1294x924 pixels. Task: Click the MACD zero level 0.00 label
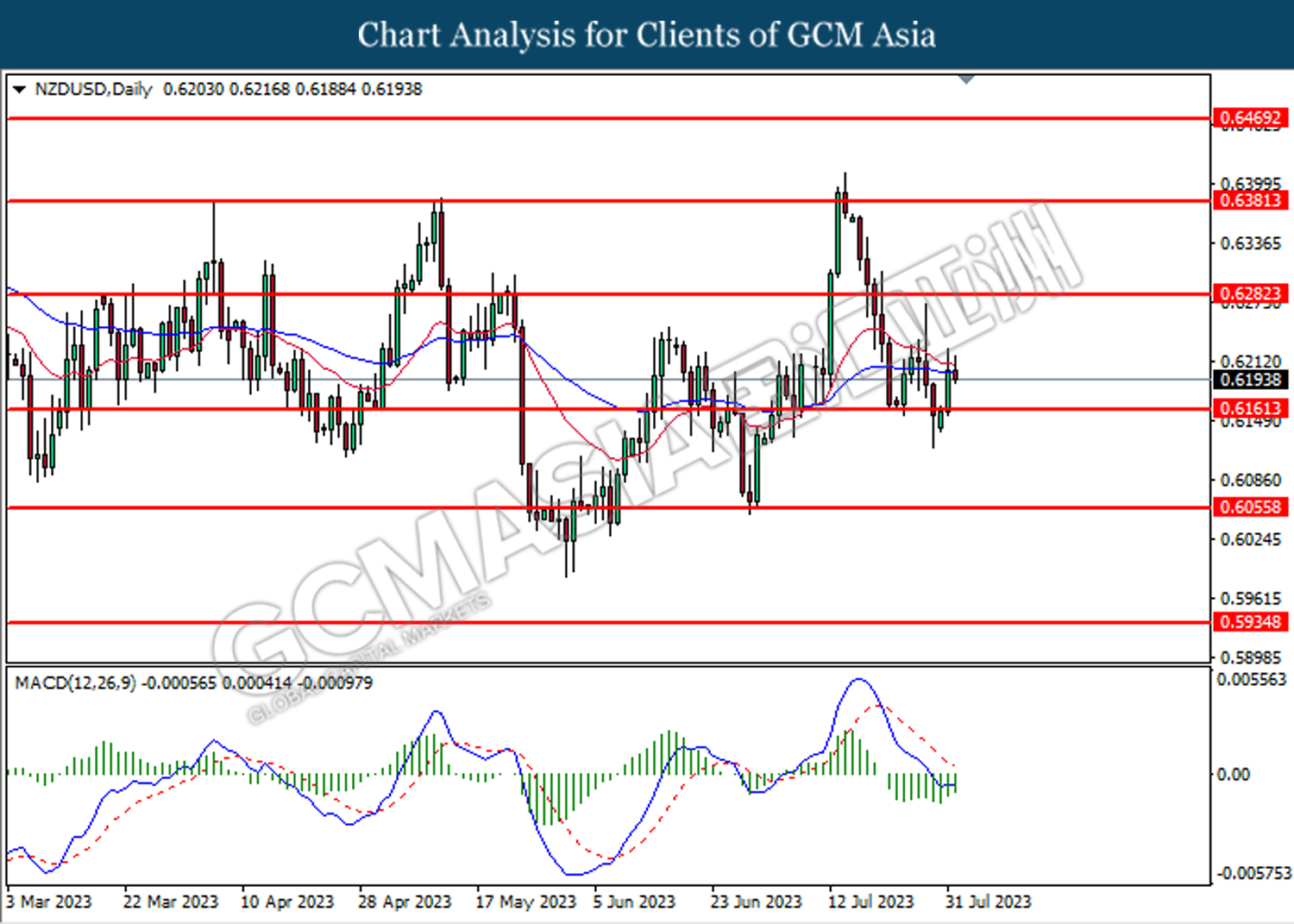coord(1233,775)
